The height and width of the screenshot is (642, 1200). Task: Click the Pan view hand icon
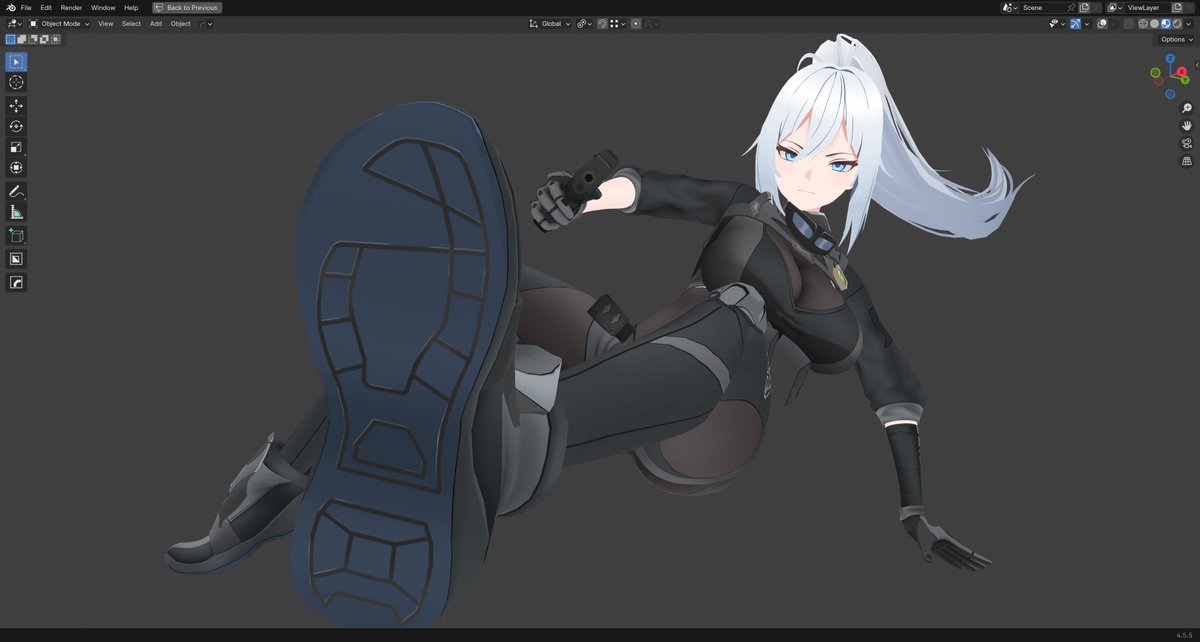pyautogui.click(x=1187, y=125)
